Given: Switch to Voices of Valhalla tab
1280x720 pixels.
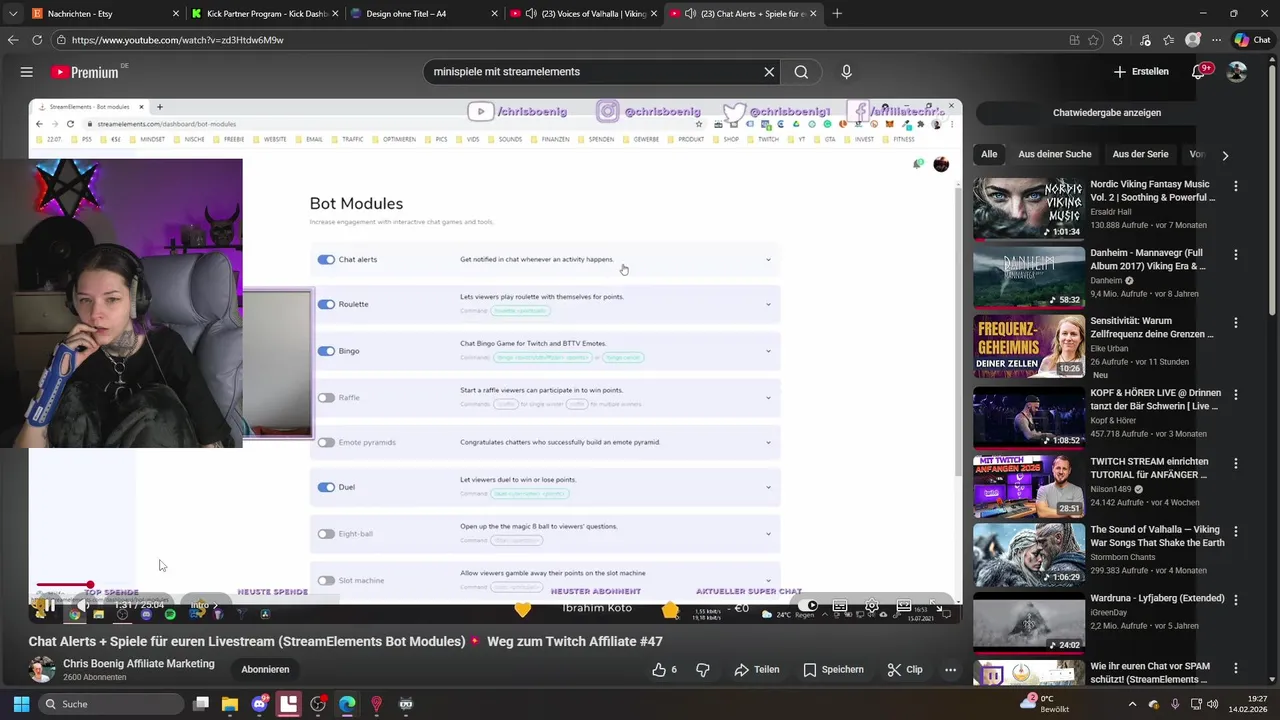Looking at the screenshot, I should pyautogui.click(x=583, y=13).
